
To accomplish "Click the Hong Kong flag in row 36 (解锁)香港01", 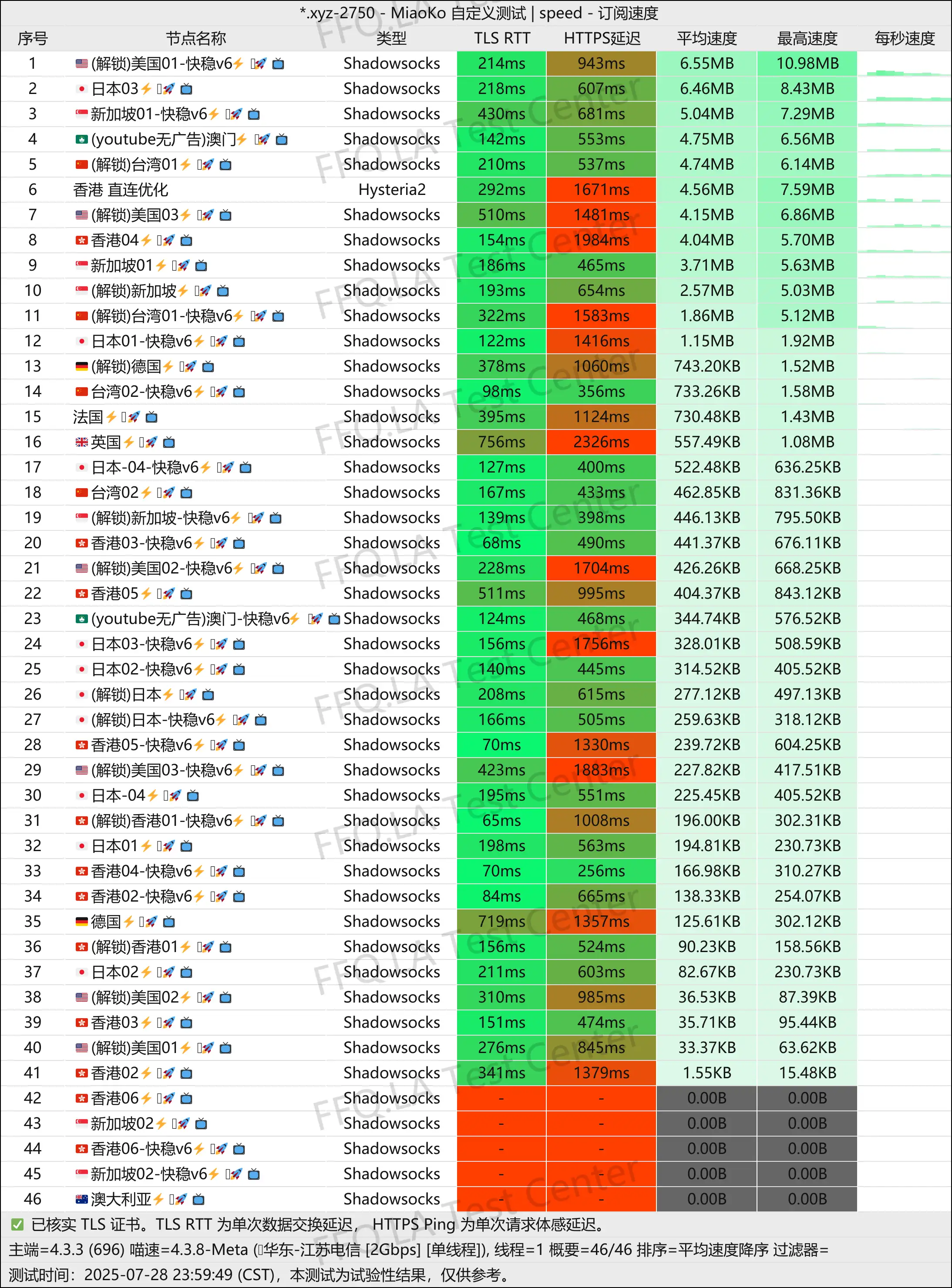I will pyautogui.click(x=82, y=948).
